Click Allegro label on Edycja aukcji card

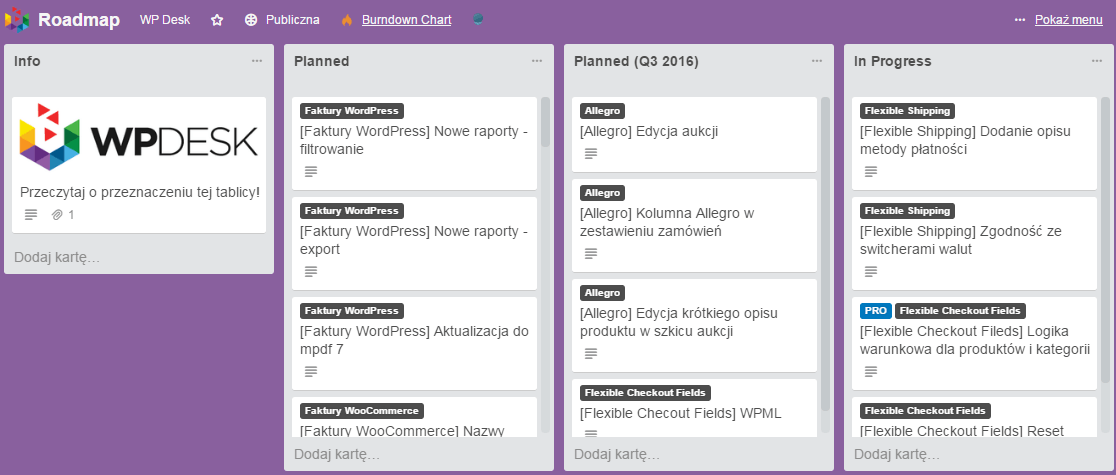[x=603, y=110]
